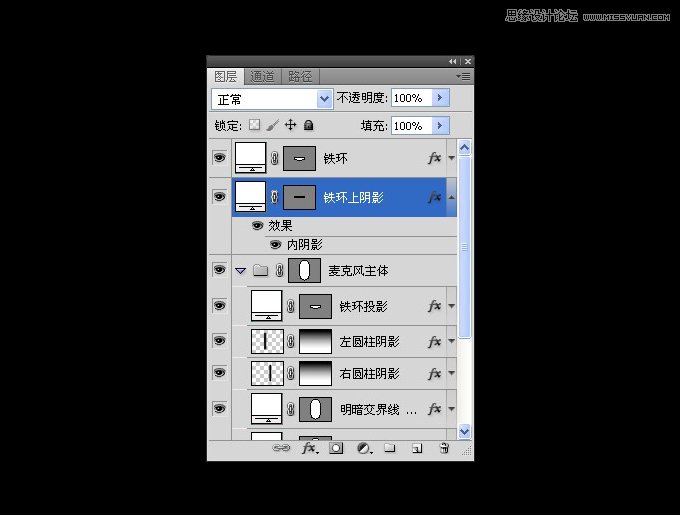Click fx icon on 左圆柱阴影 layer
This screenshot has width=680, height=515.
coord(435,342)
